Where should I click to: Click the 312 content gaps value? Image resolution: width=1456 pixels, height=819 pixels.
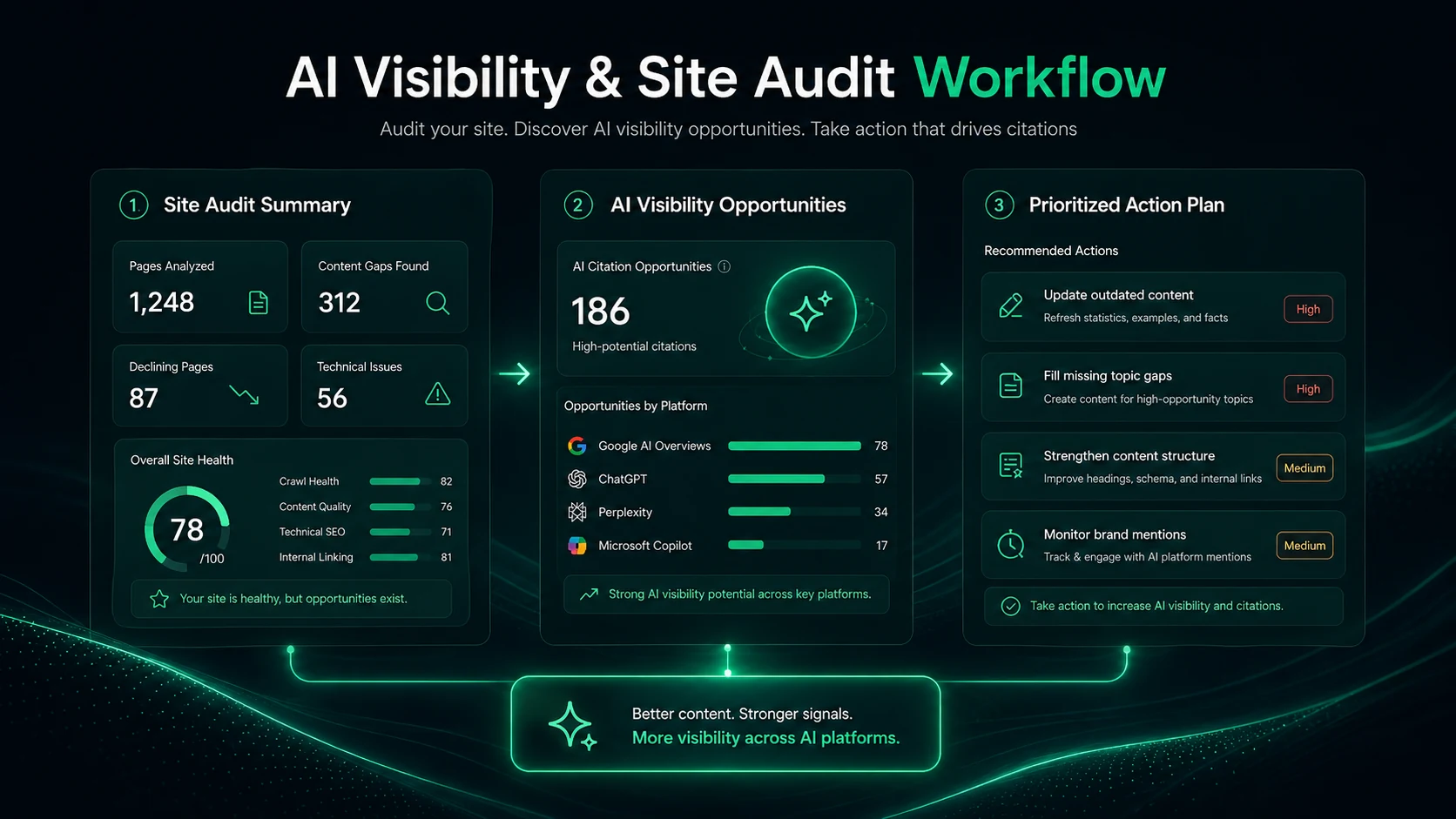[340, 302]
